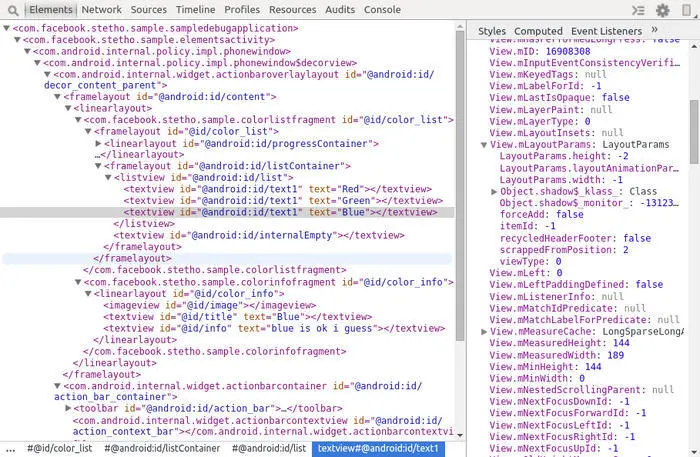
Task: Click the search magnifier icon
Action: 13,10
